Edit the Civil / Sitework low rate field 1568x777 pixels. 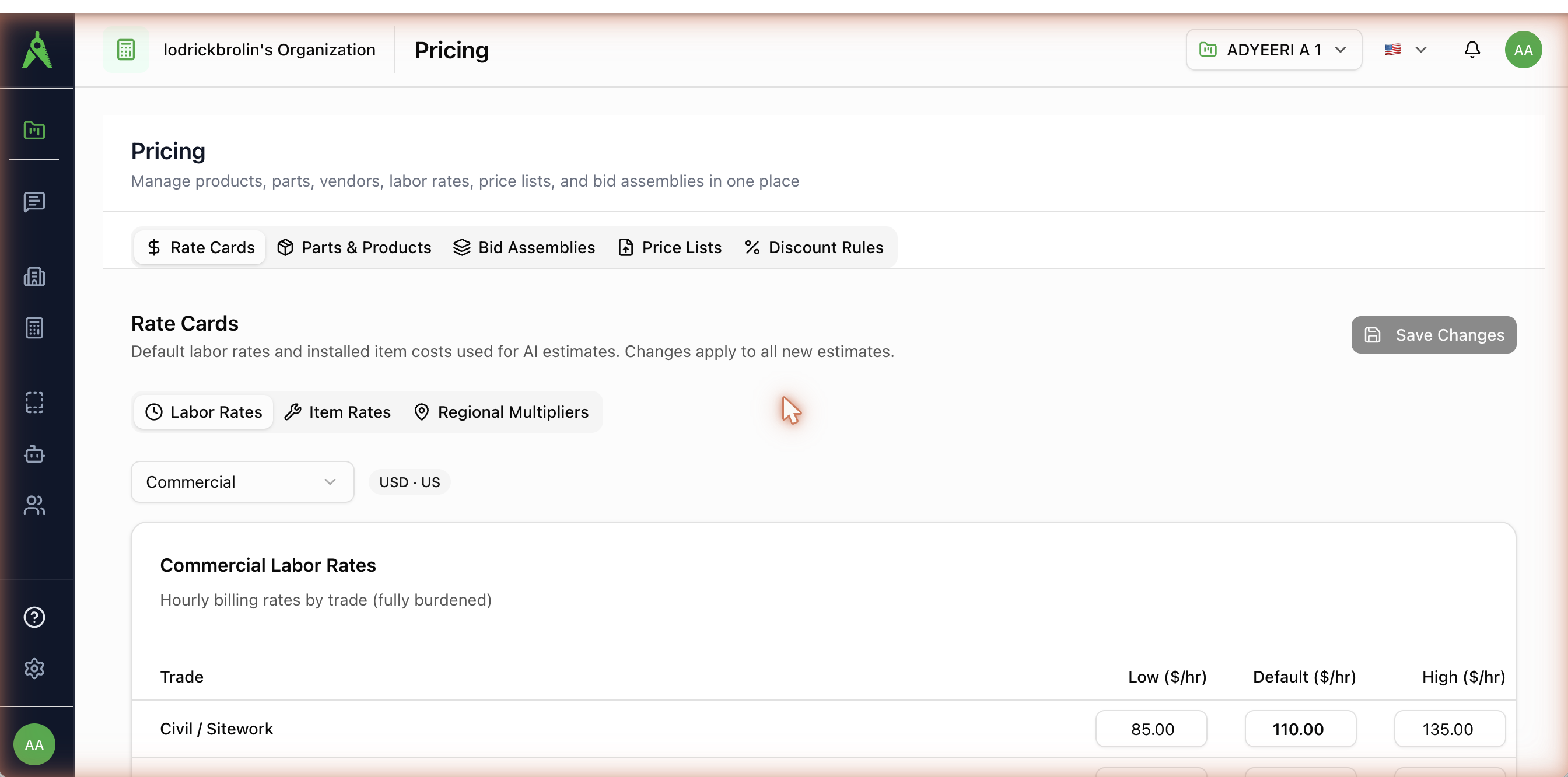pyautogui.click(x=1151, y=729)
